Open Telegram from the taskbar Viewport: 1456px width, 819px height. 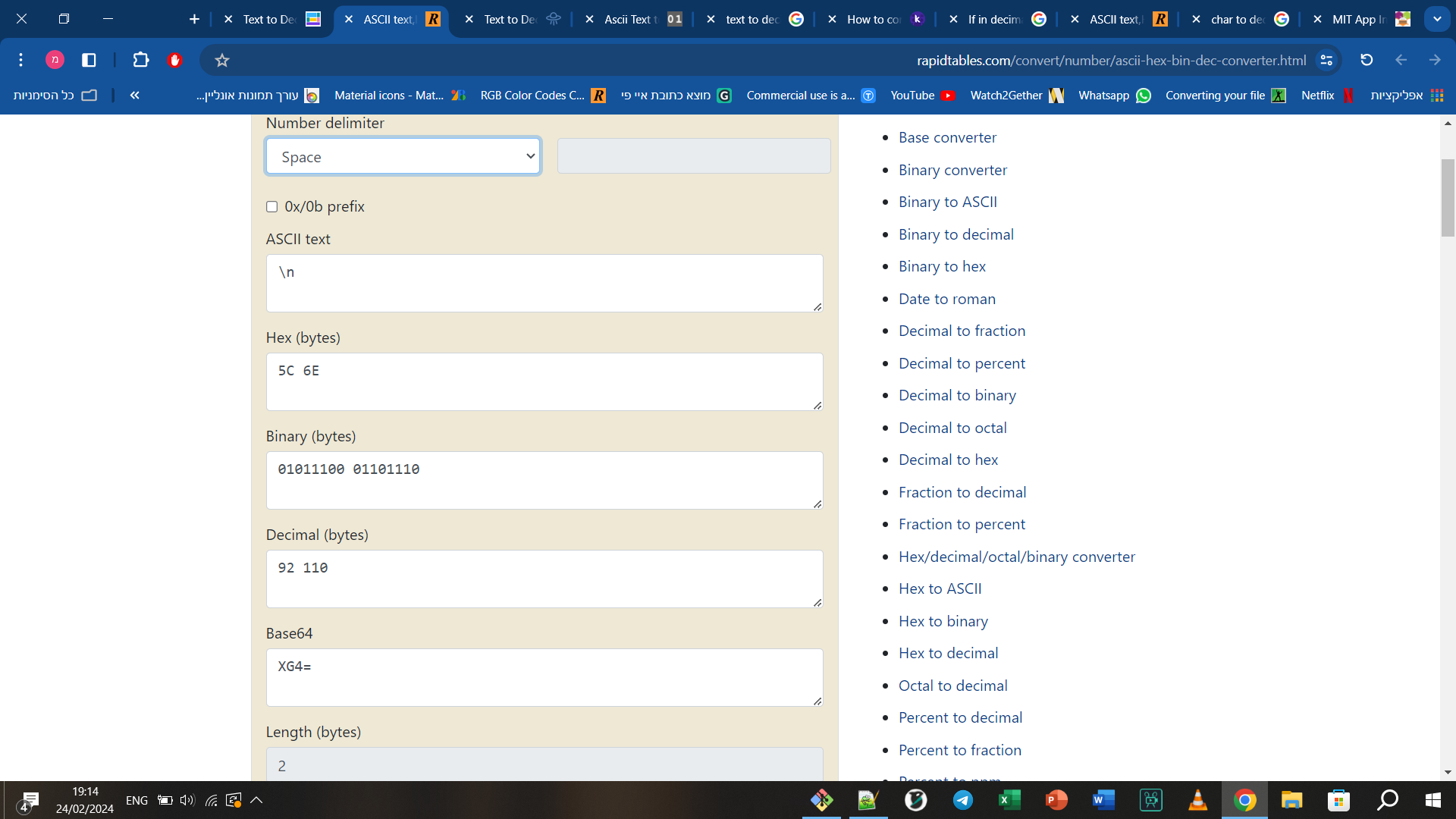pyautogui.click(x=962, y=800)
